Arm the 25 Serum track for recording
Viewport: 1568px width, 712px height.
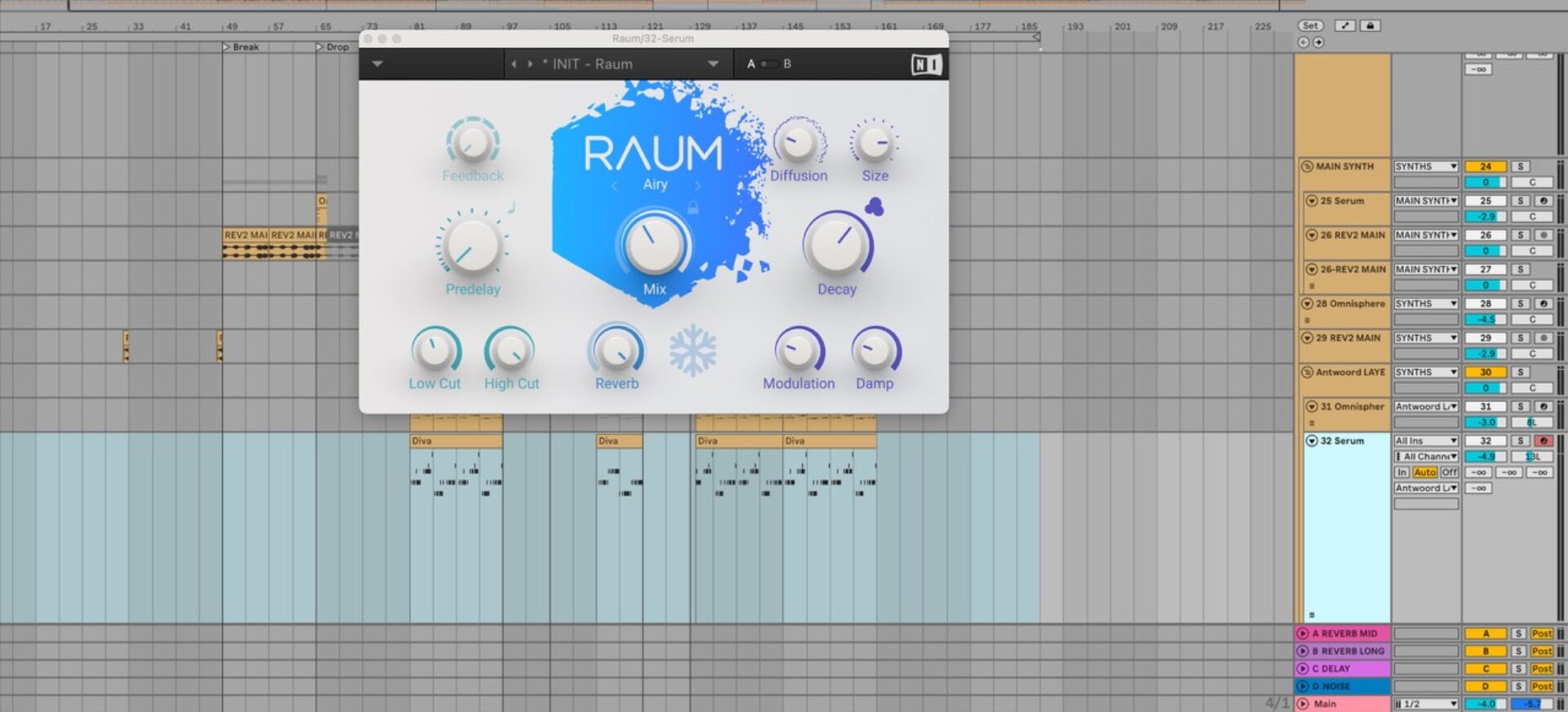click(1543, 200)
